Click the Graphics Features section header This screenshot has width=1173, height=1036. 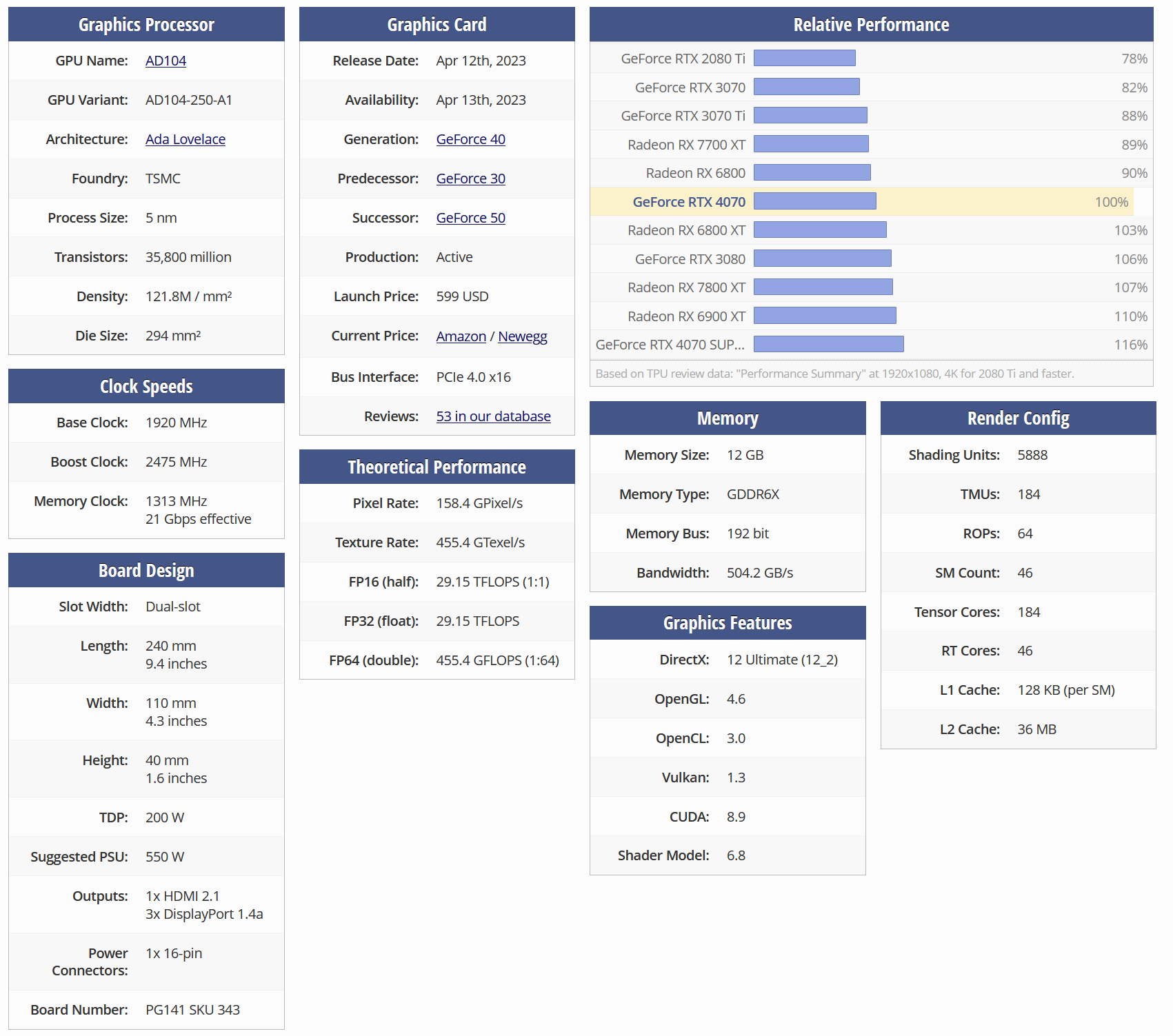tap(728, 622)
